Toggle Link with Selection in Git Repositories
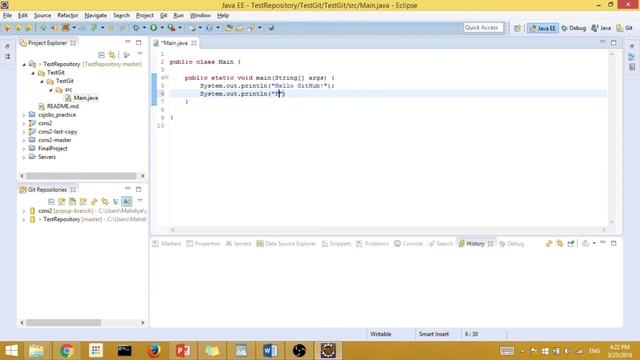 click(x=105, y=202)
